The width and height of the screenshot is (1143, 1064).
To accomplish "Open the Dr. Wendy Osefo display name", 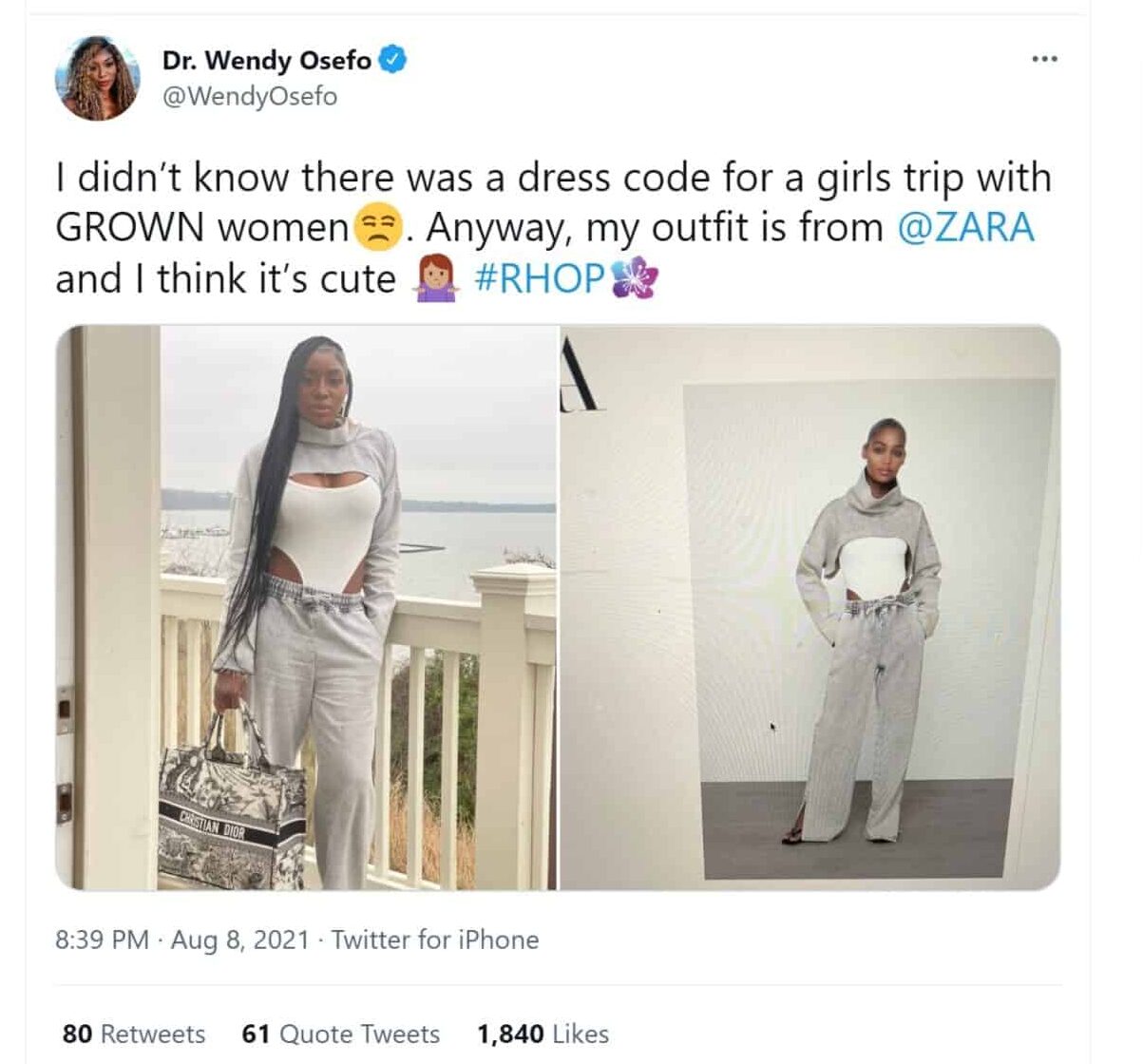I will click(x=267, y=60).
